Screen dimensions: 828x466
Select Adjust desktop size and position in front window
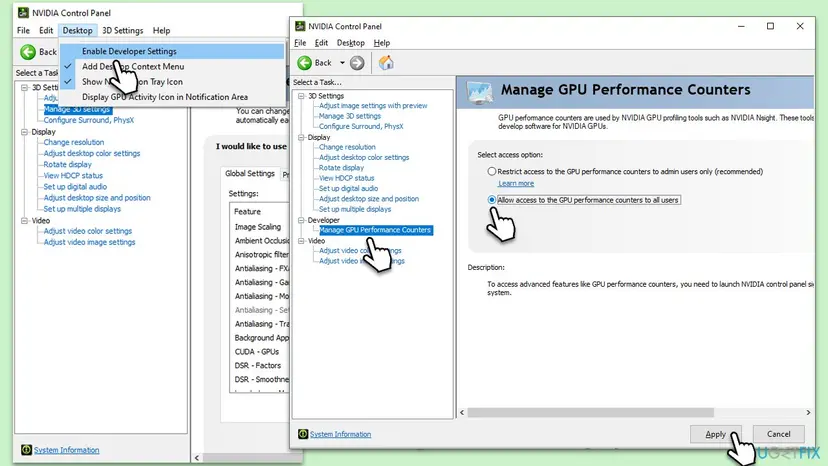[369, 199]
